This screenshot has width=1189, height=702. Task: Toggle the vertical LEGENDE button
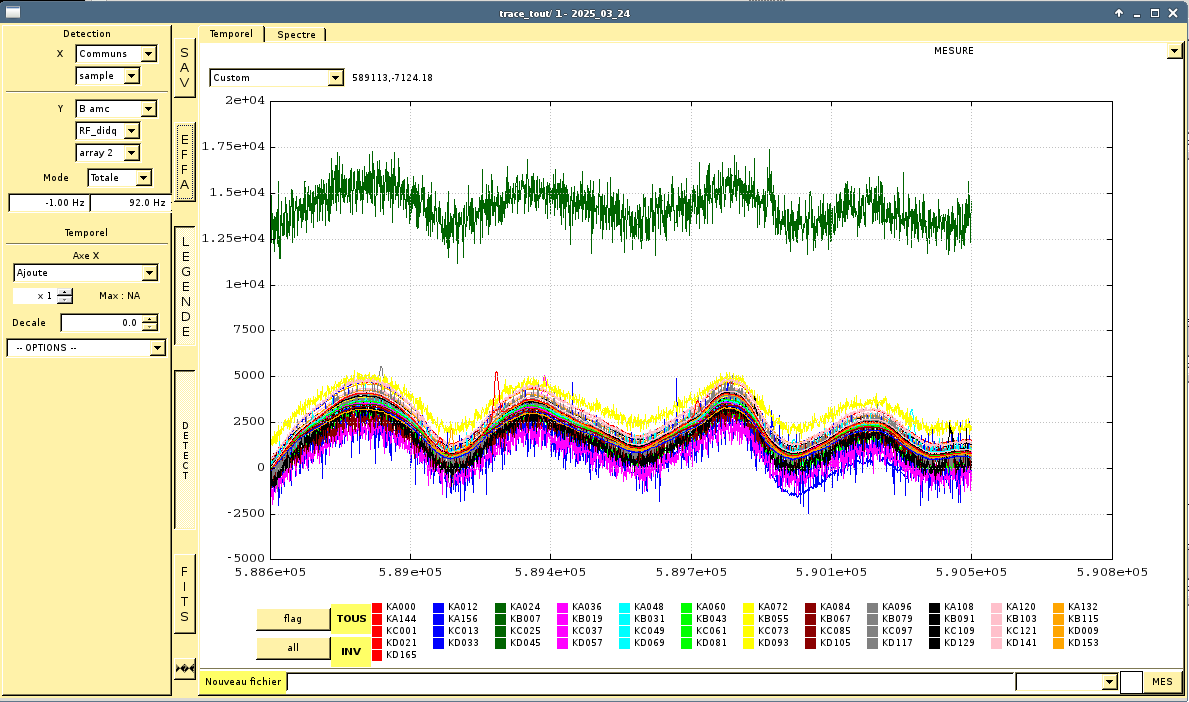point(185,286)
